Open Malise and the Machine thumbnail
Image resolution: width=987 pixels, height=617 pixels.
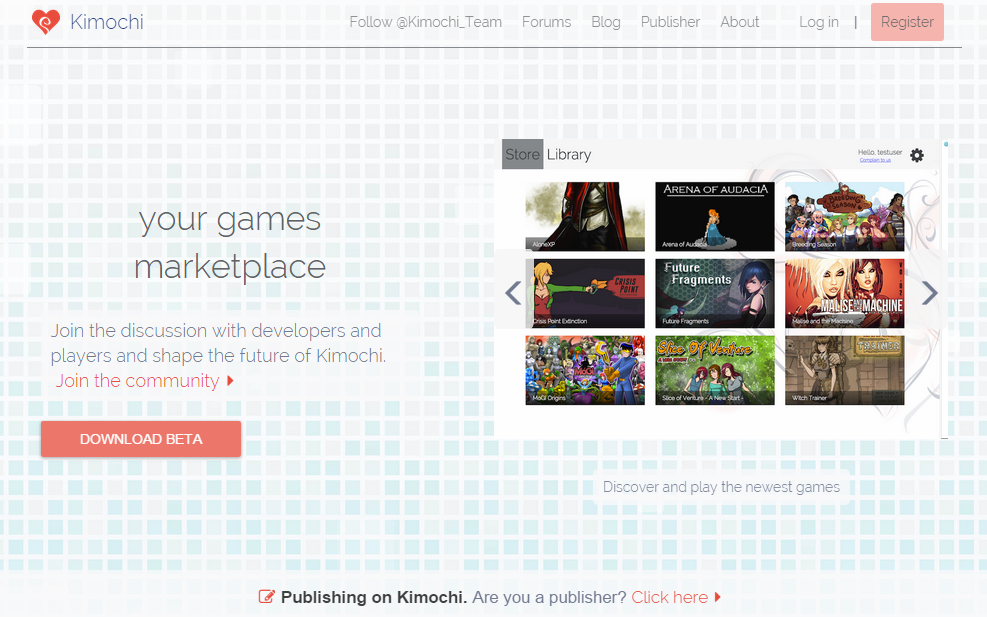click(x=844, y=293)
